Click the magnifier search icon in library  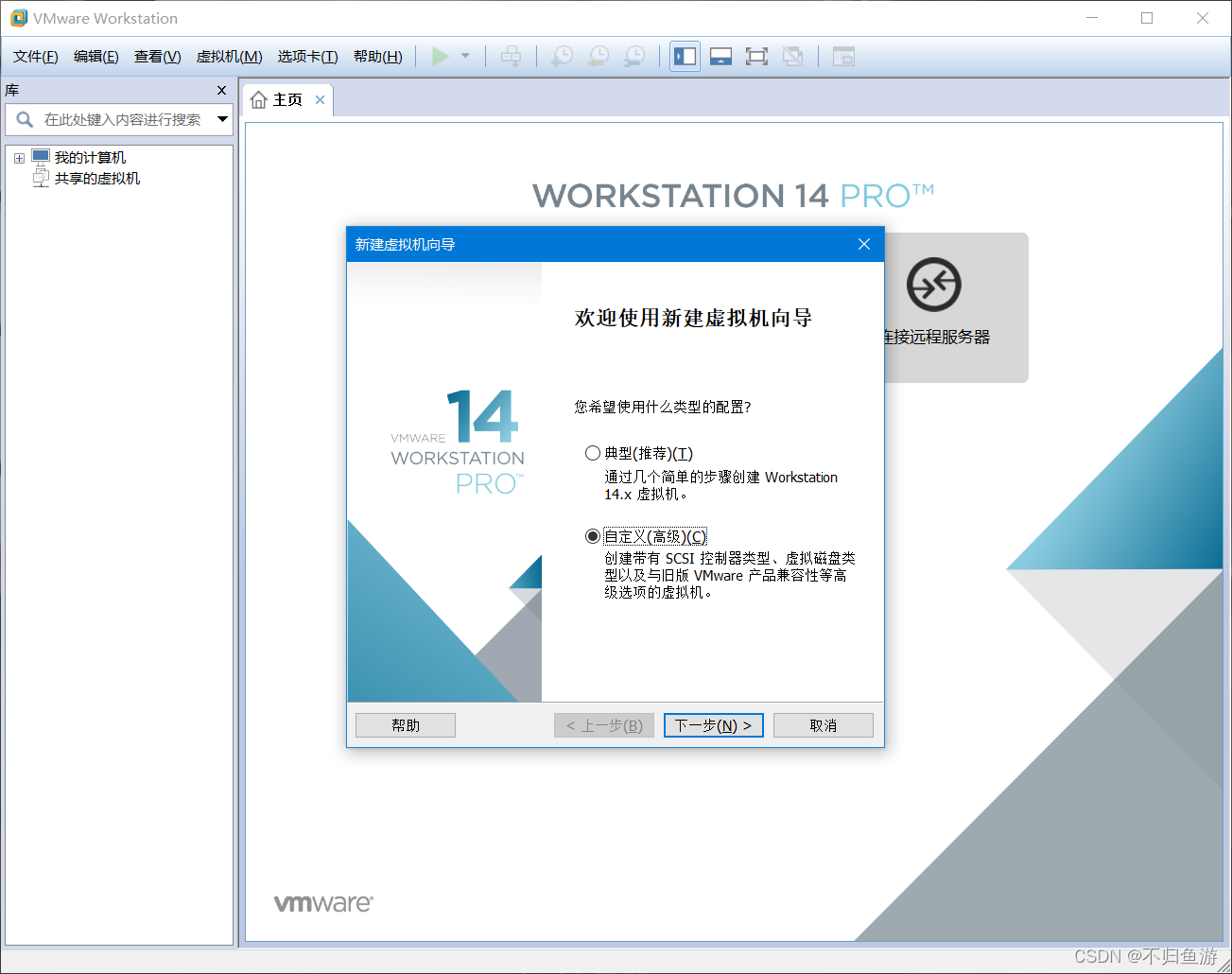pyautogui.click(x=25, y=119)
